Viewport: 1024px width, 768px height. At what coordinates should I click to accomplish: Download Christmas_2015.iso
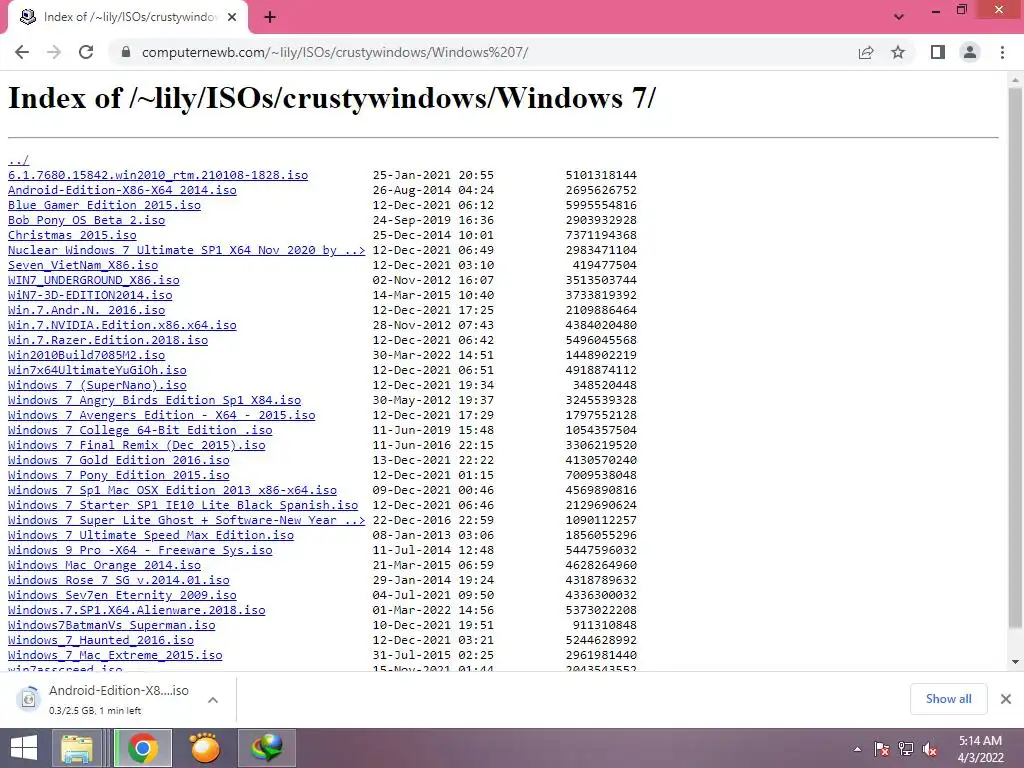pyautogui.click(x=72, y=235)
